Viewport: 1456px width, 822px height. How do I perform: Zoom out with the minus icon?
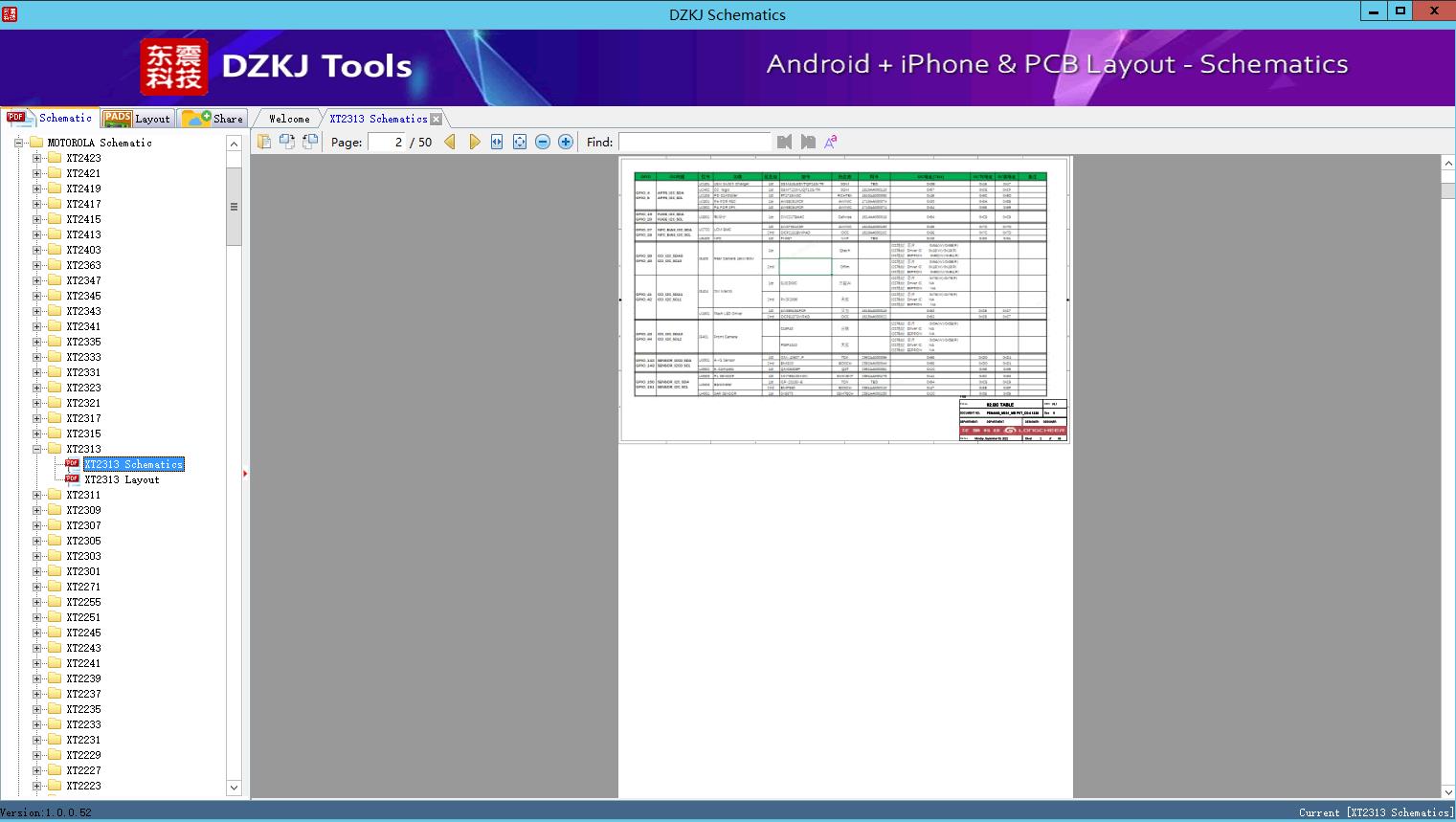543,142
